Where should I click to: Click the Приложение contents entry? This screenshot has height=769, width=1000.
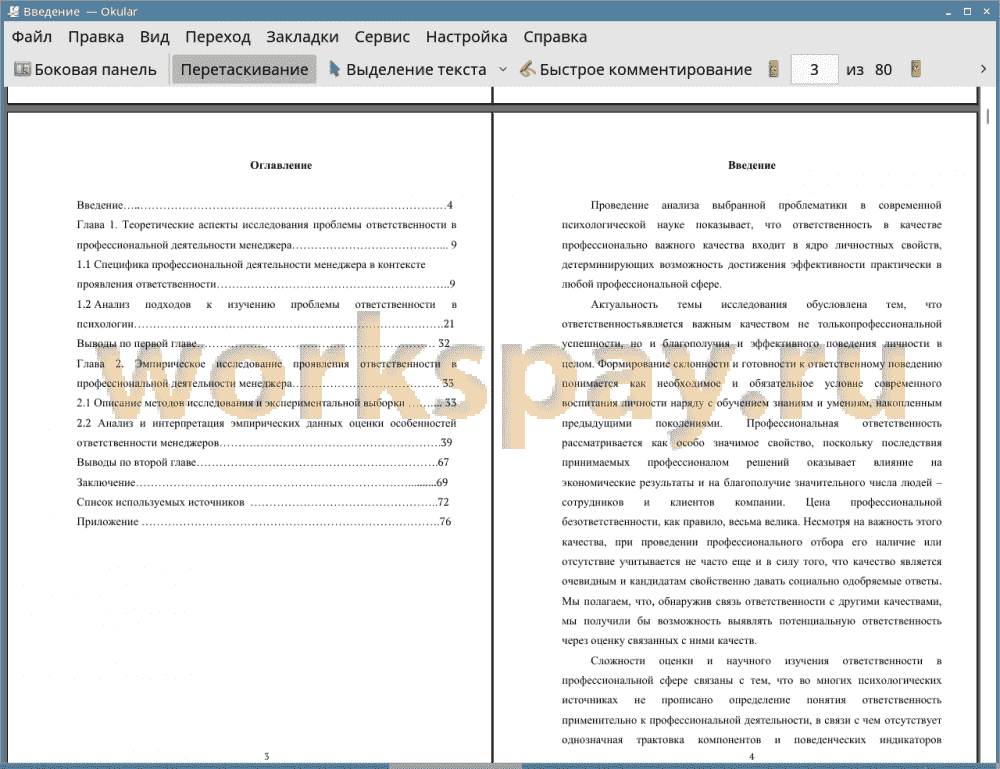point(264,522)
